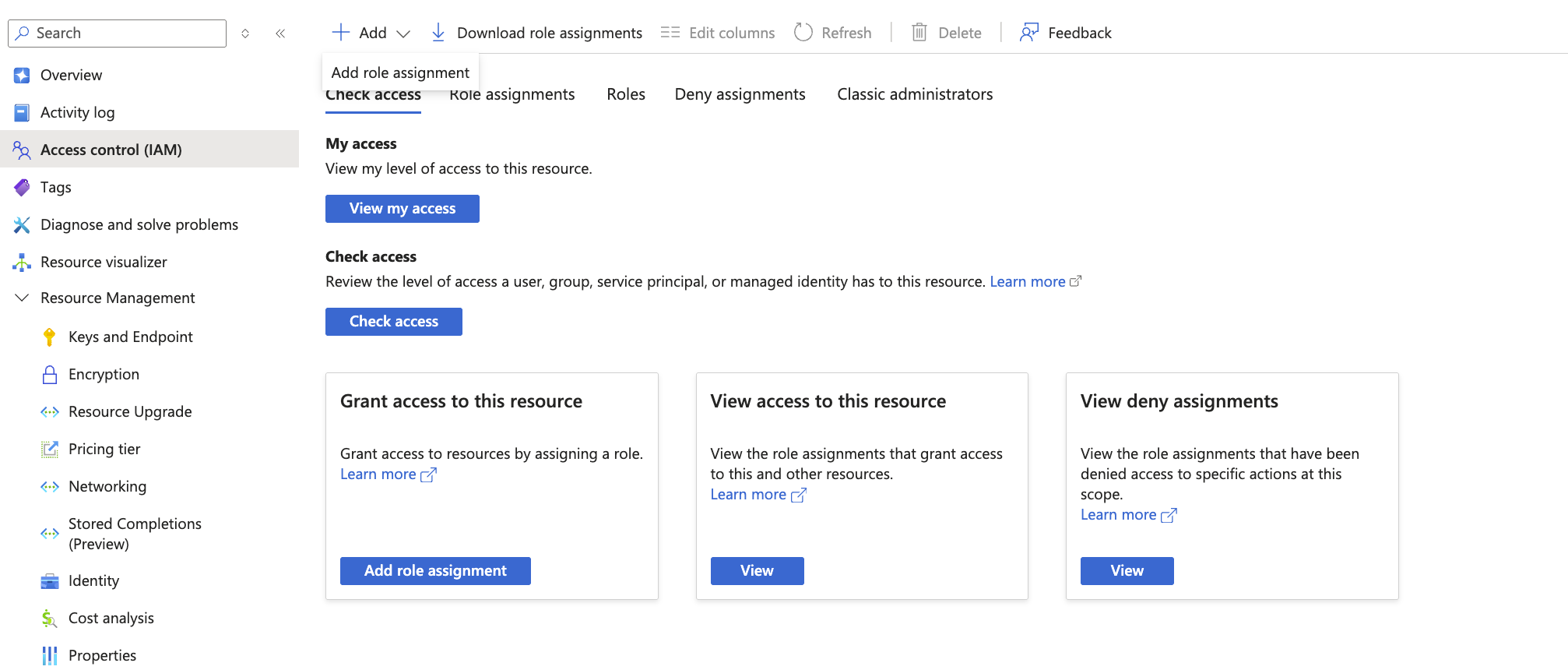
Task: Click the Keys and Endpoint key icon
Action: (50, 337)
